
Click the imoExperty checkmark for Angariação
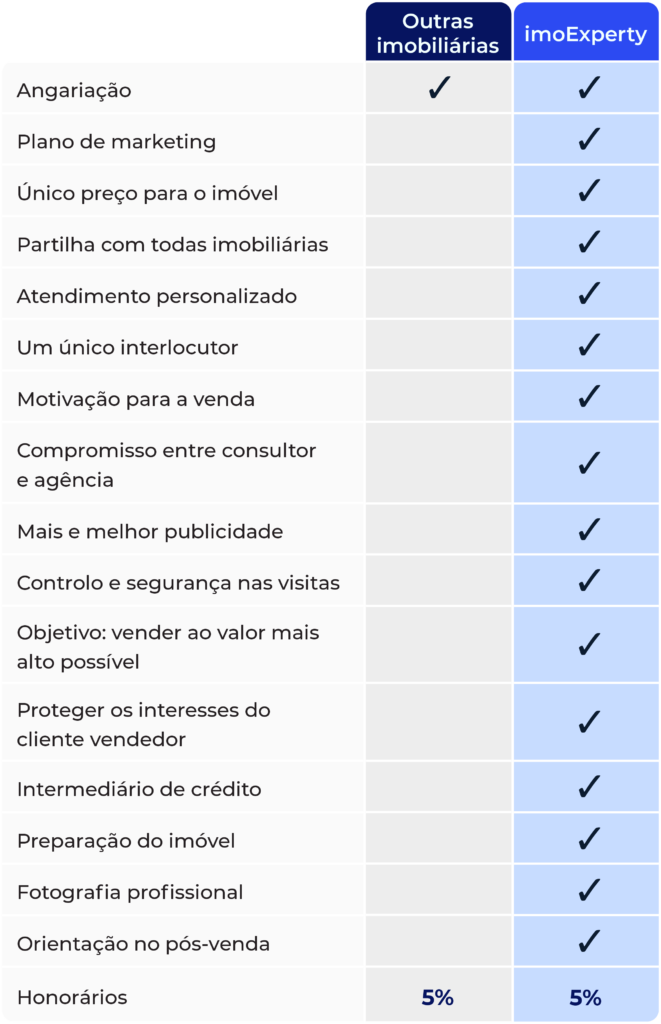pos(588,89)
